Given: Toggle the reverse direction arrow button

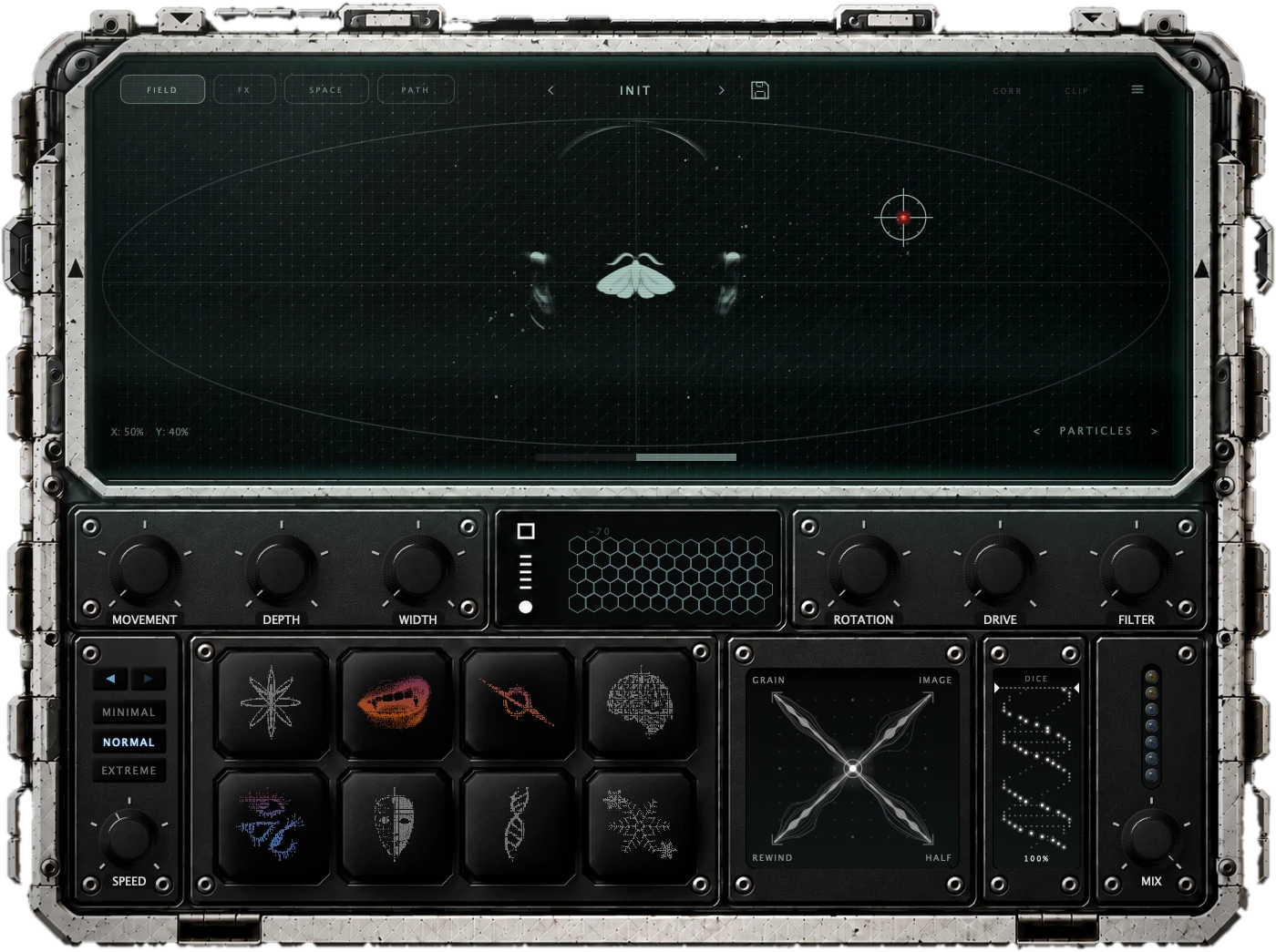Looking at the screenshot, I should [110, 679].
